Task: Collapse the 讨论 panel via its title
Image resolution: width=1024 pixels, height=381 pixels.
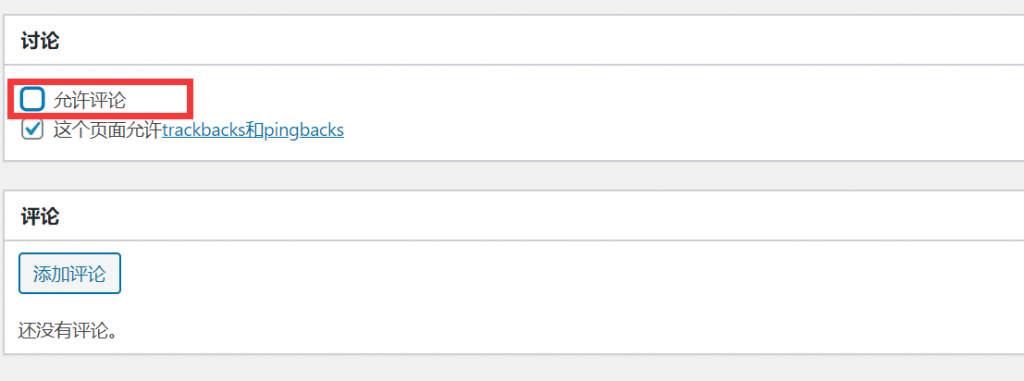Action: [x=40, y=41]
